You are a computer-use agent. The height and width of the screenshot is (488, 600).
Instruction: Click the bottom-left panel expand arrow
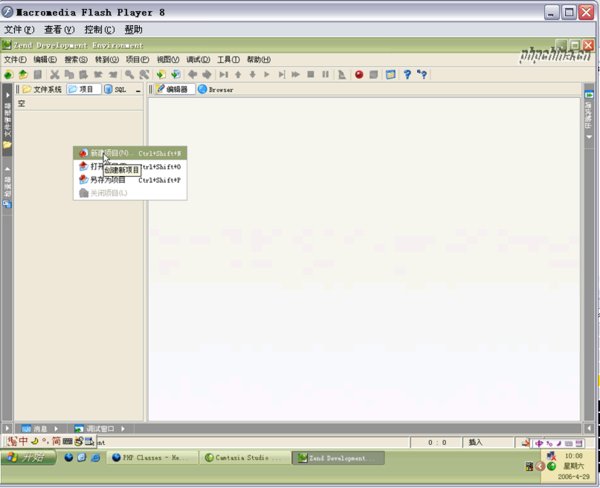coord(7,428)
